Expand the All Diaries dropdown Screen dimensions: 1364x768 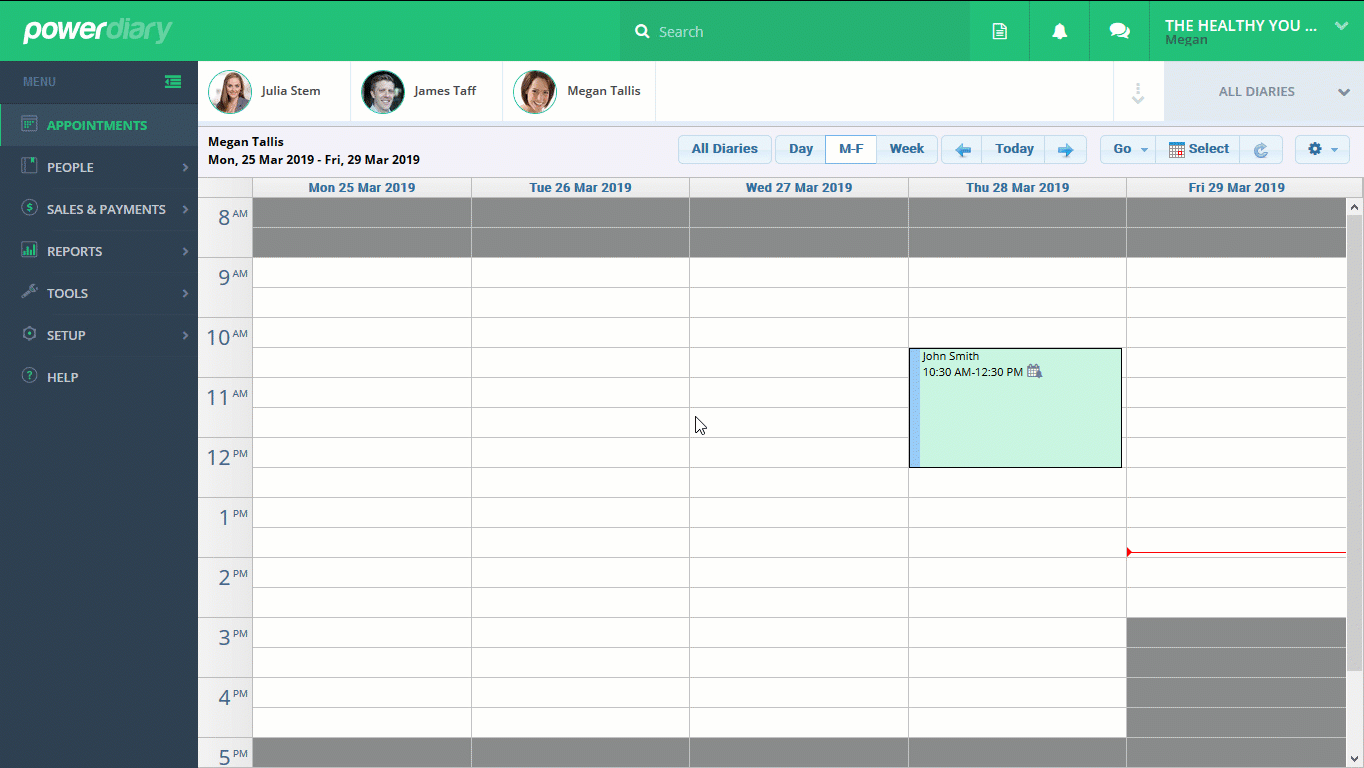[1264, 92]
